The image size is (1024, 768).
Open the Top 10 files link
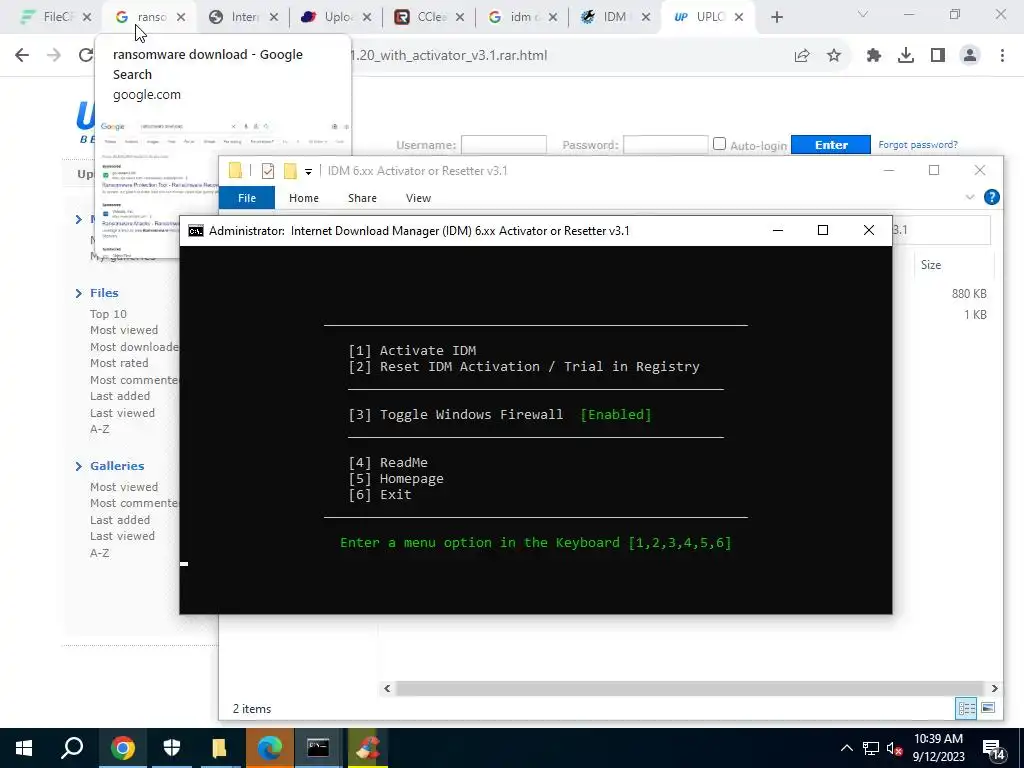pyautogui.click(x=108, y=314)
